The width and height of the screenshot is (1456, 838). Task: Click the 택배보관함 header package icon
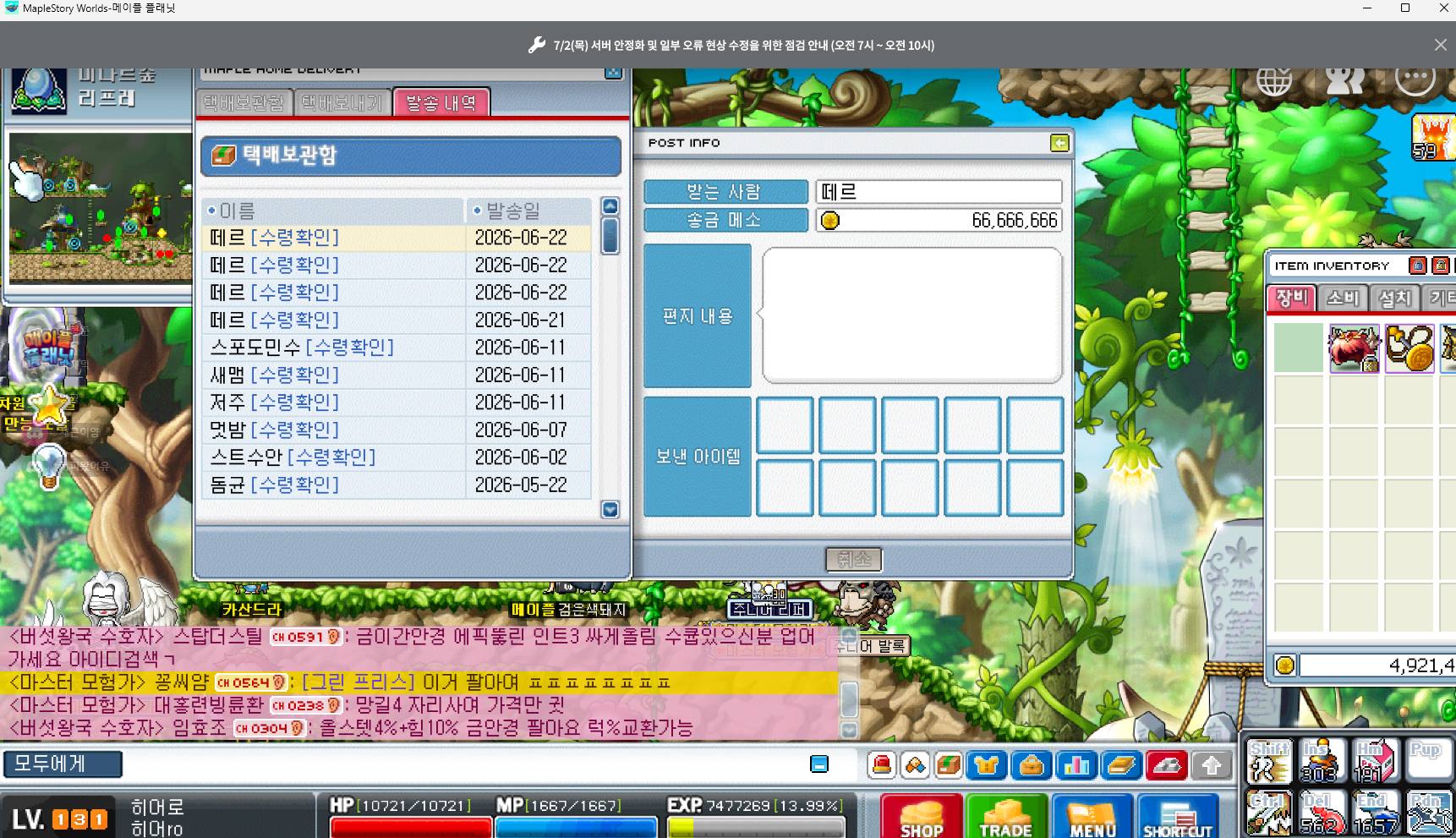tap(223, 156)
